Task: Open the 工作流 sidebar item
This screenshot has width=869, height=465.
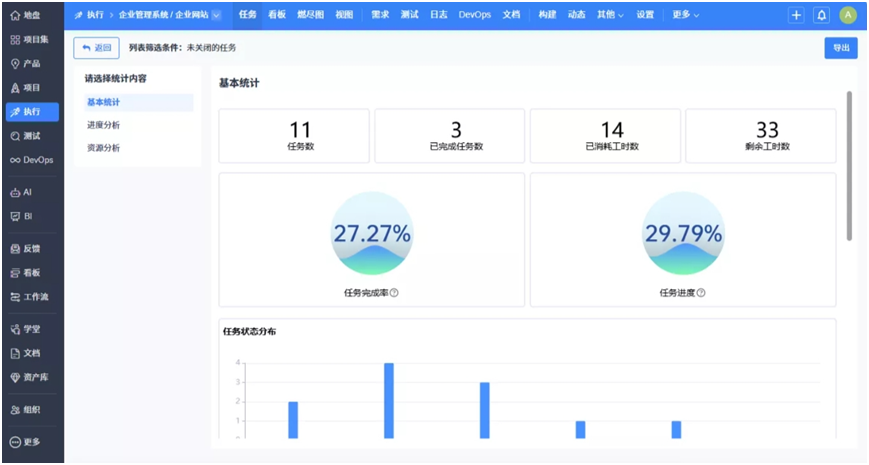Action: click(x=29, y=297)
